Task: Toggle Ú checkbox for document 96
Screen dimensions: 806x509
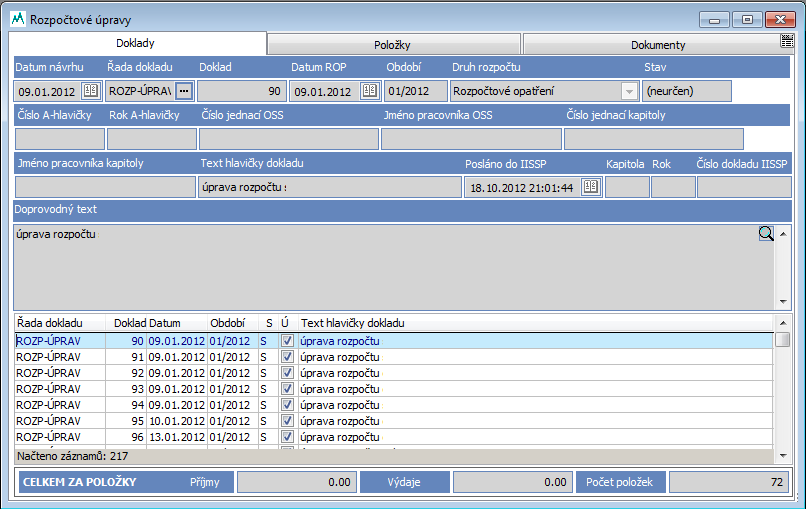Action: click(287, 437)
